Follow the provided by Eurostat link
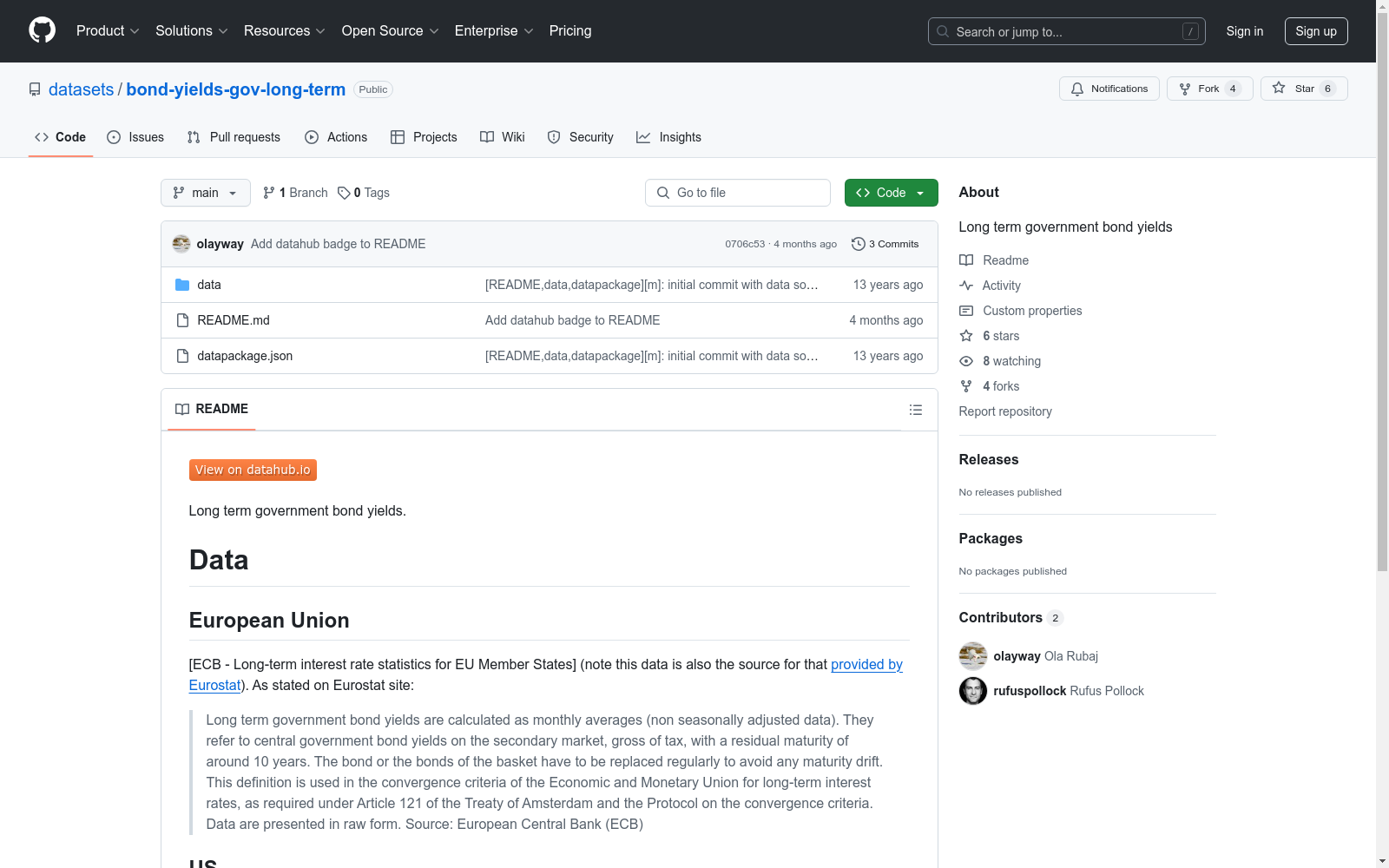 [866, 665]
